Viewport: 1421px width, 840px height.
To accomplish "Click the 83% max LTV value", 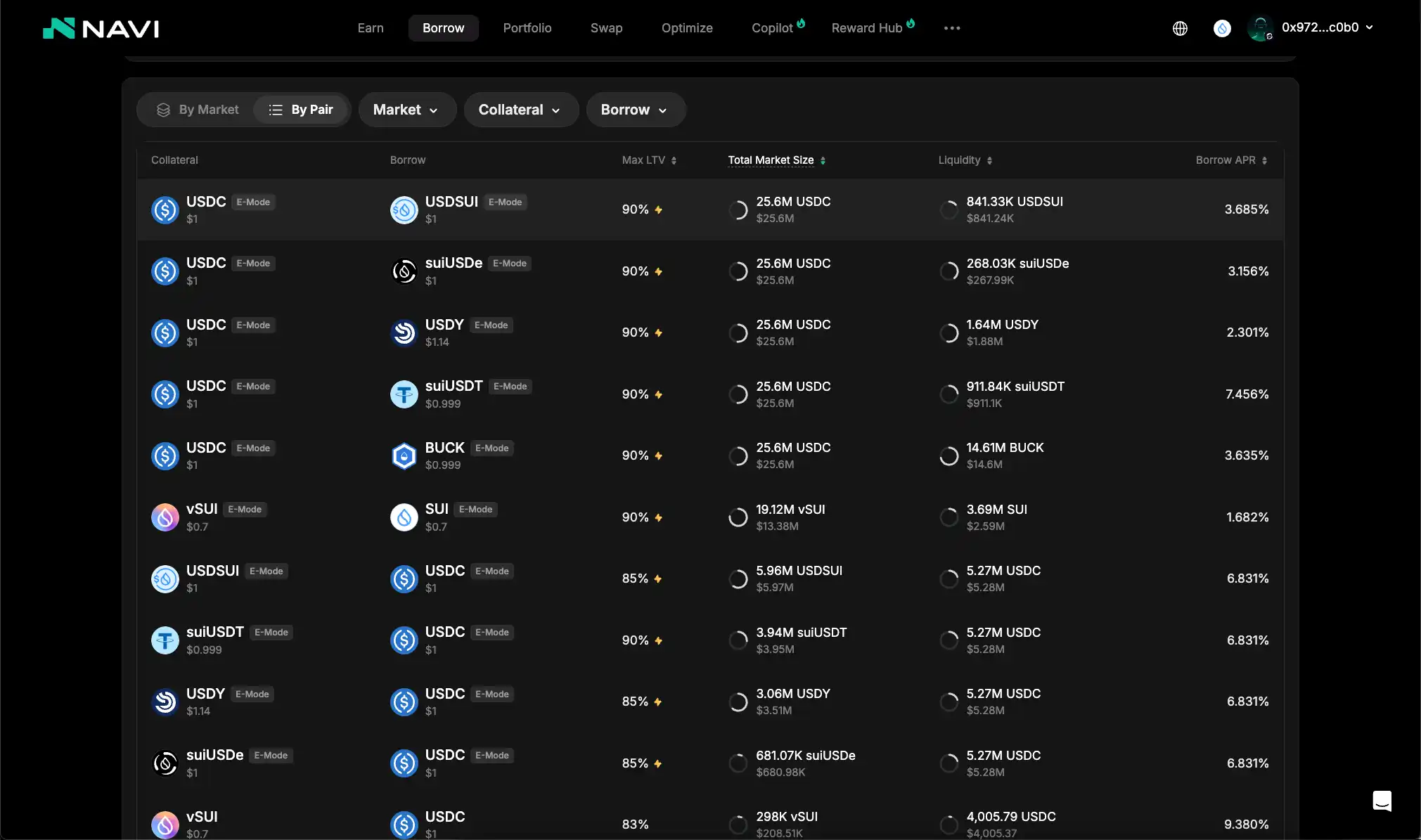I will point(635,825).
